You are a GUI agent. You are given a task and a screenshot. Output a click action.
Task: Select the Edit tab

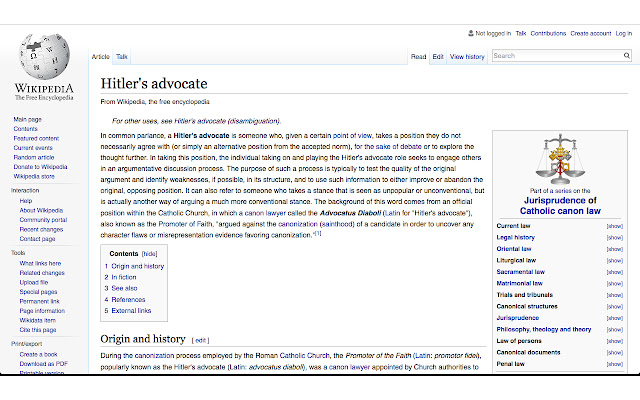(438, 57)
